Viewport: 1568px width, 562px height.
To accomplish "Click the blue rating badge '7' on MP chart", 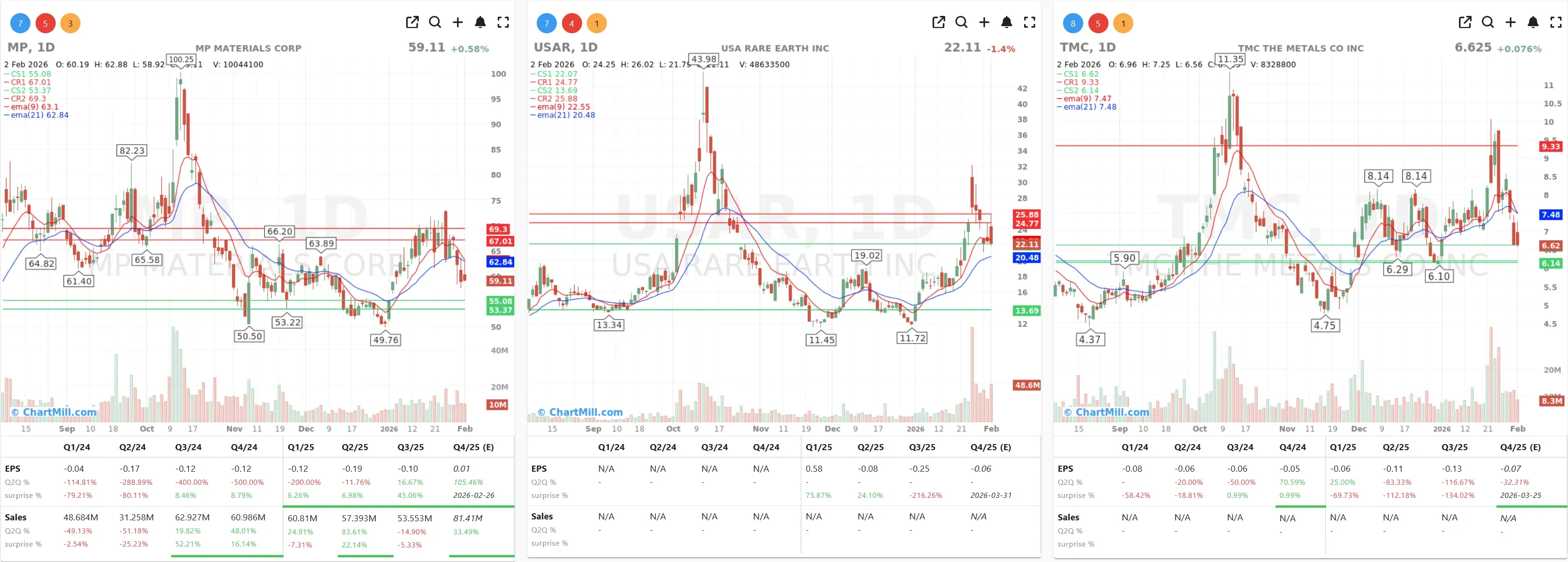I will pyautogui.click(x=20, y=23).
